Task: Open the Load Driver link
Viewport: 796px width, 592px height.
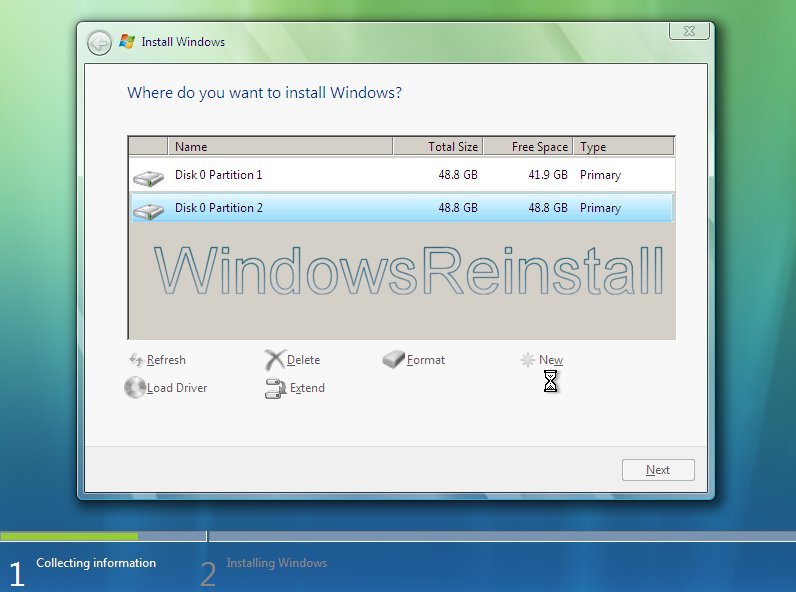Action: (x=177, y=388)
